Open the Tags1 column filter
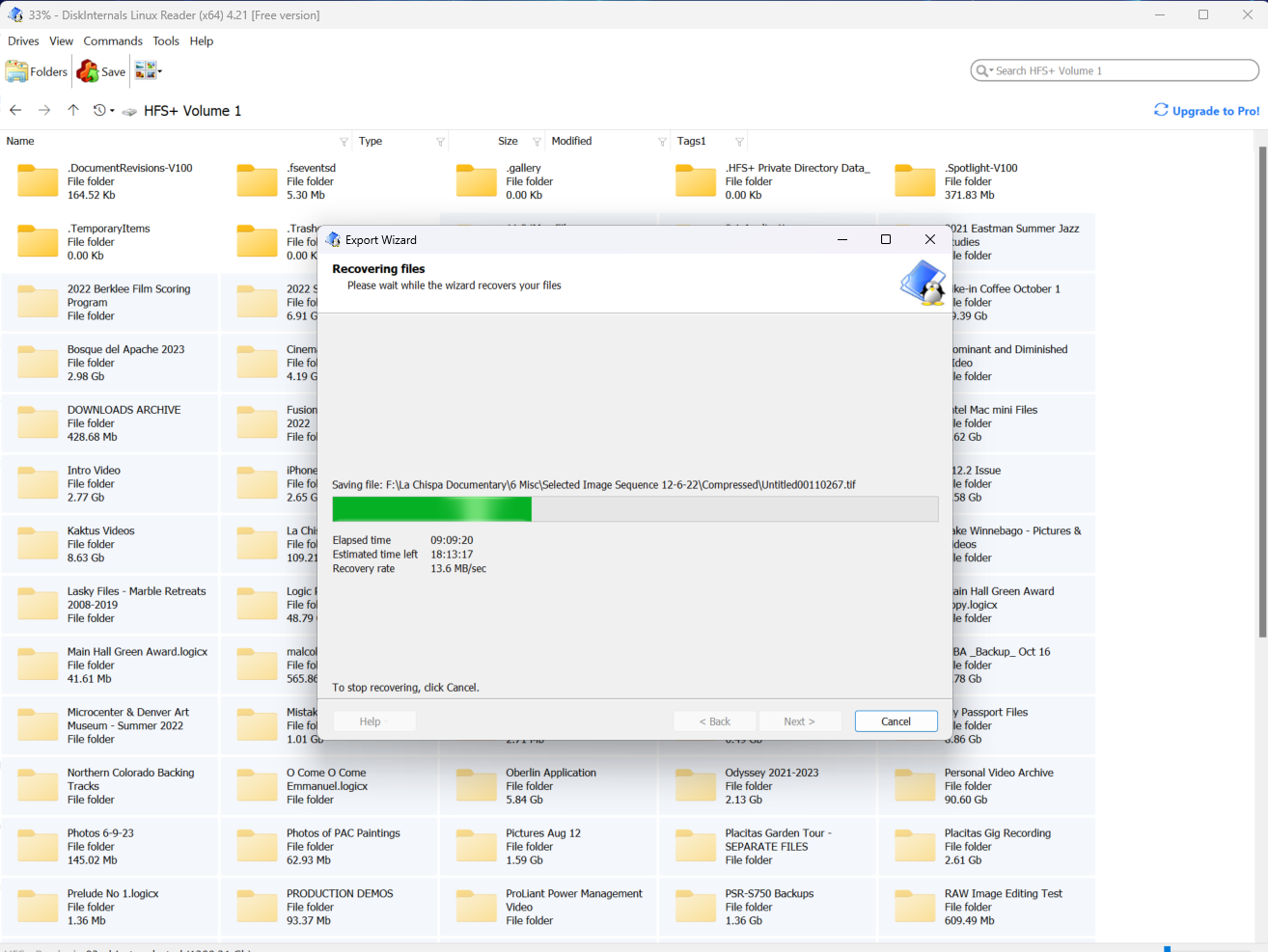Viewport: 1268px width, 952px height. tap(739, 142)
